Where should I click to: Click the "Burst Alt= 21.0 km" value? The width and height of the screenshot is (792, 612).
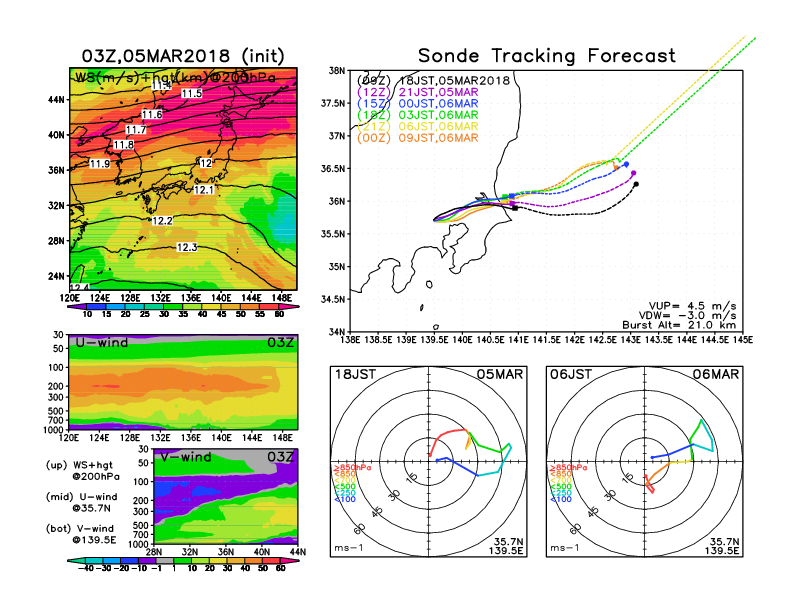click(679, 325)
